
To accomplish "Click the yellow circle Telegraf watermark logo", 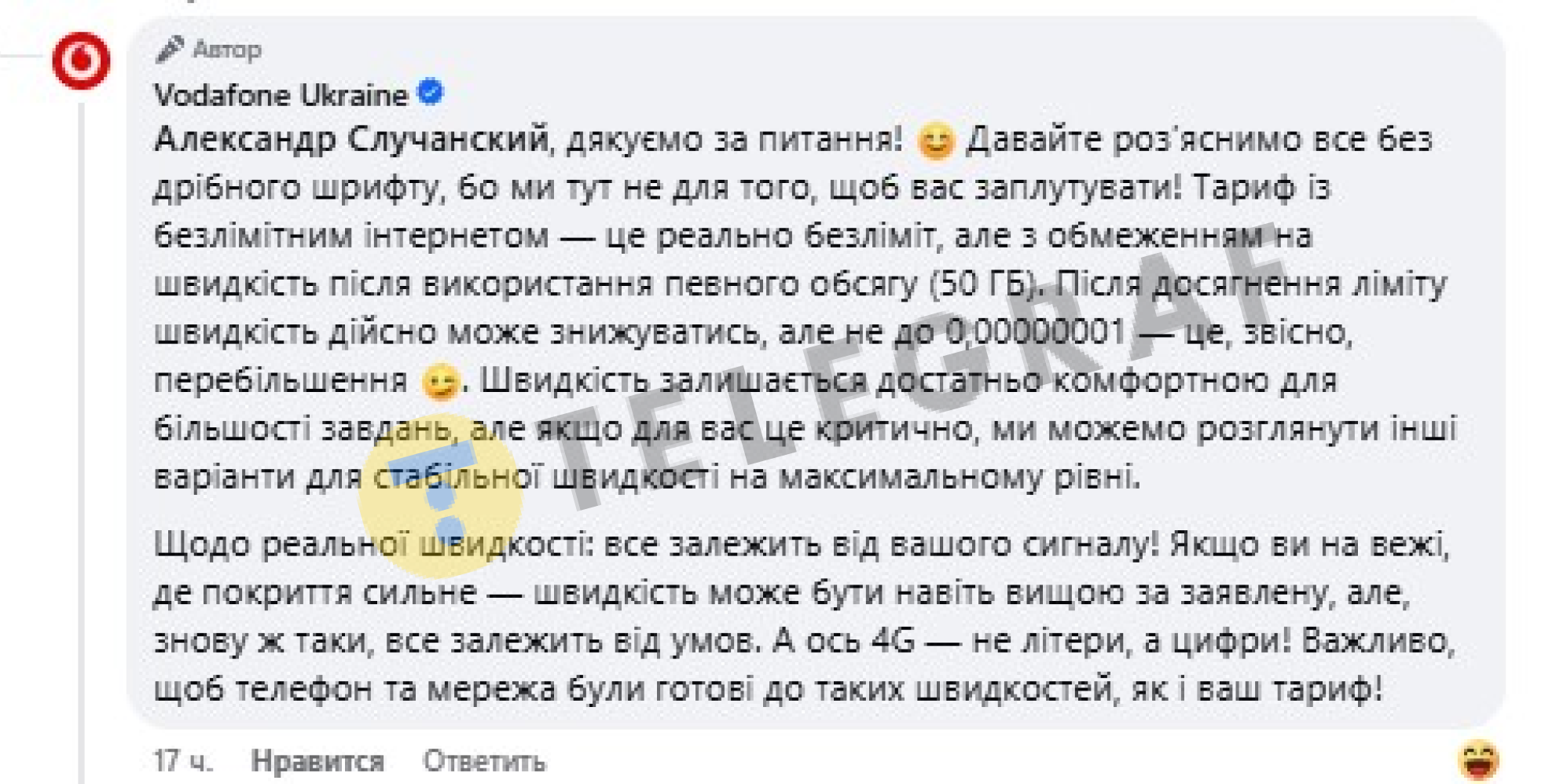I will pos(440,495).
